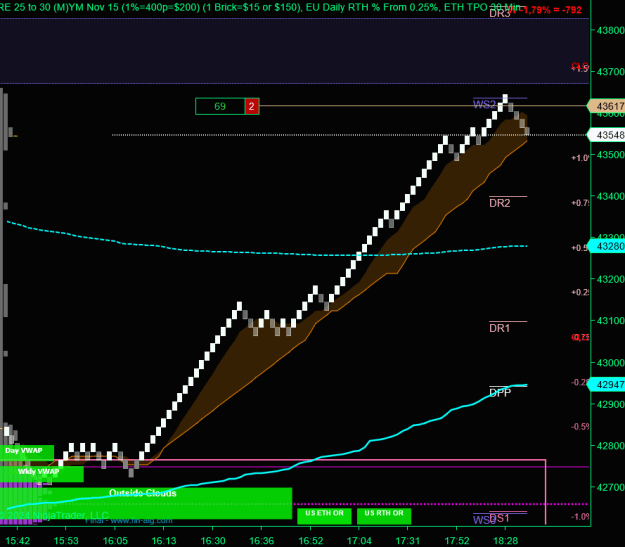The width and height of the screenshot is (625, 547).
Task: Click the 18:28 time axis label
Action: click(x=505, y=541)
